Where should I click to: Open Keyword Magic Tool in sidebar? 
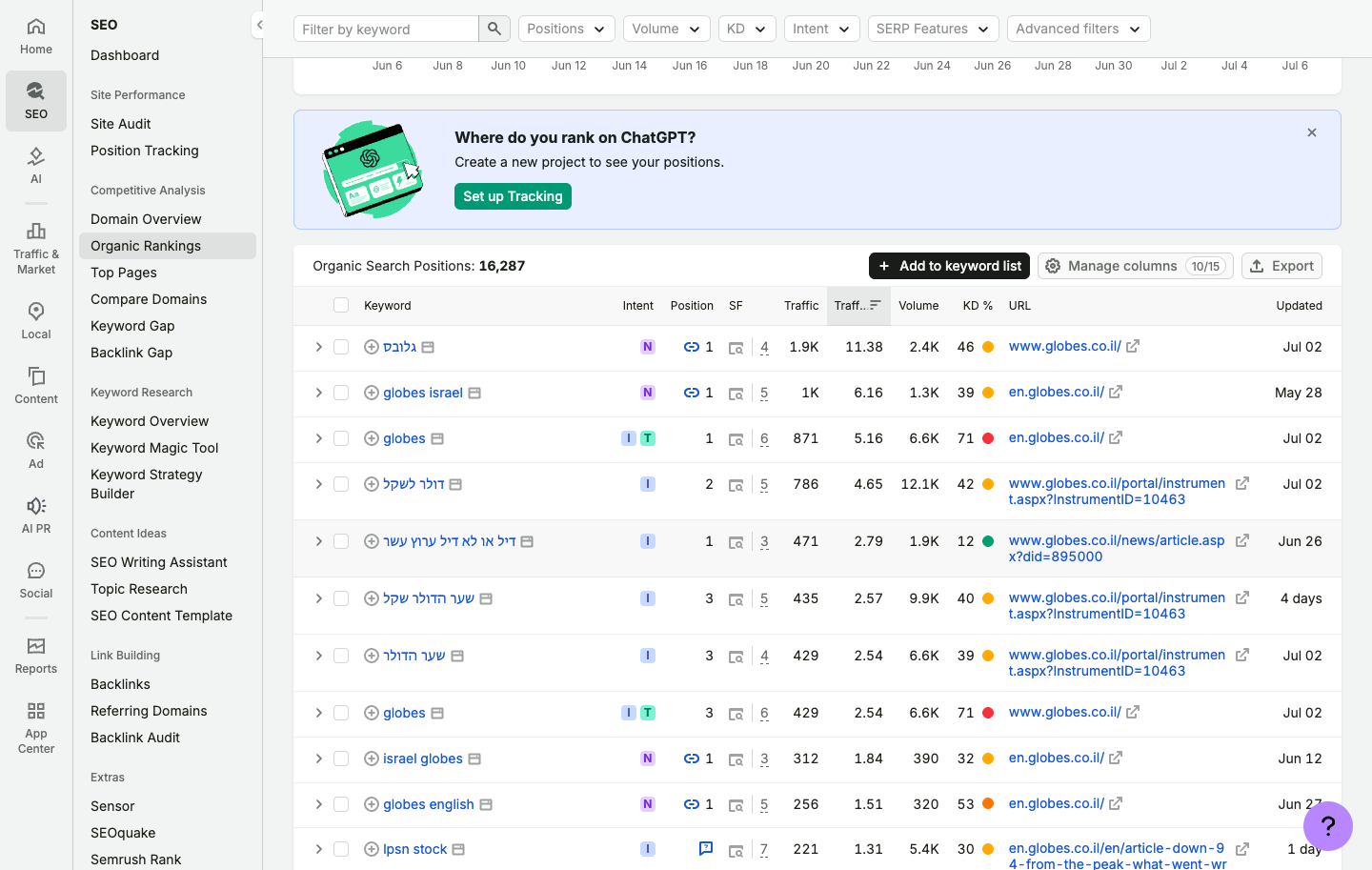154,448
